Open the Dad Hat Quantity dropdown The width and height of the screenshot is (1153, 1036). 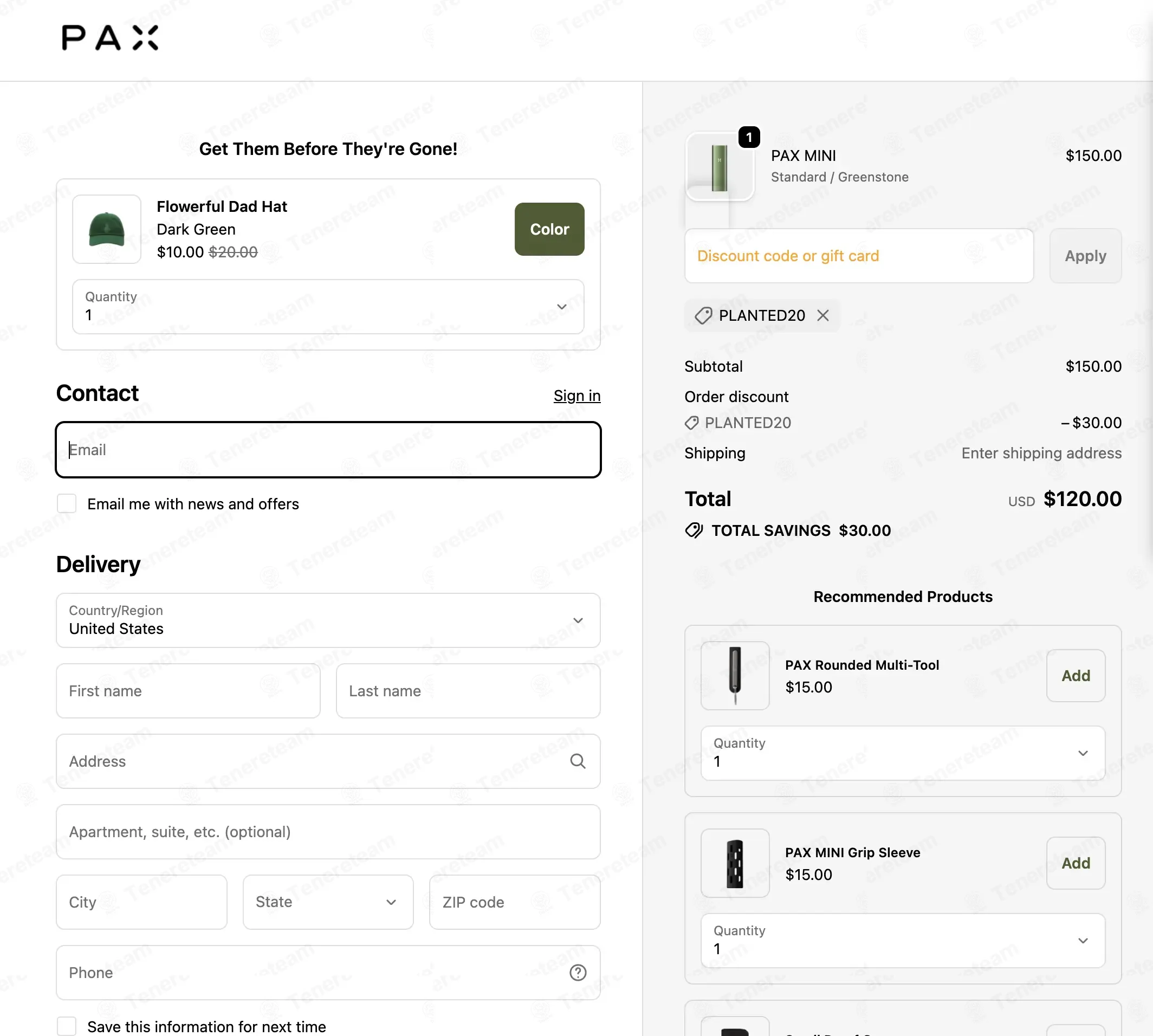(x=328, y=307)
